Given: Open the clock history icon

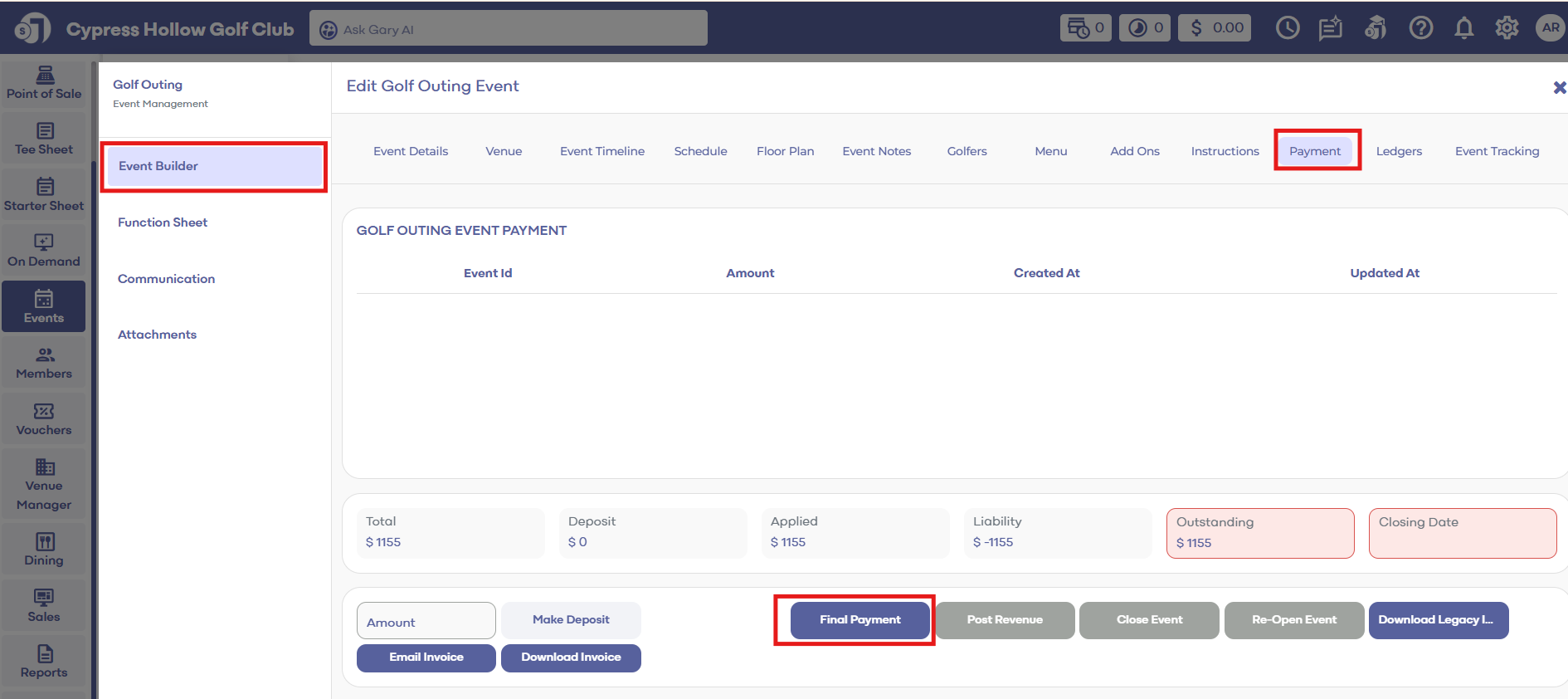Looking at the screenshot, I should click(x=1287, y=28).
